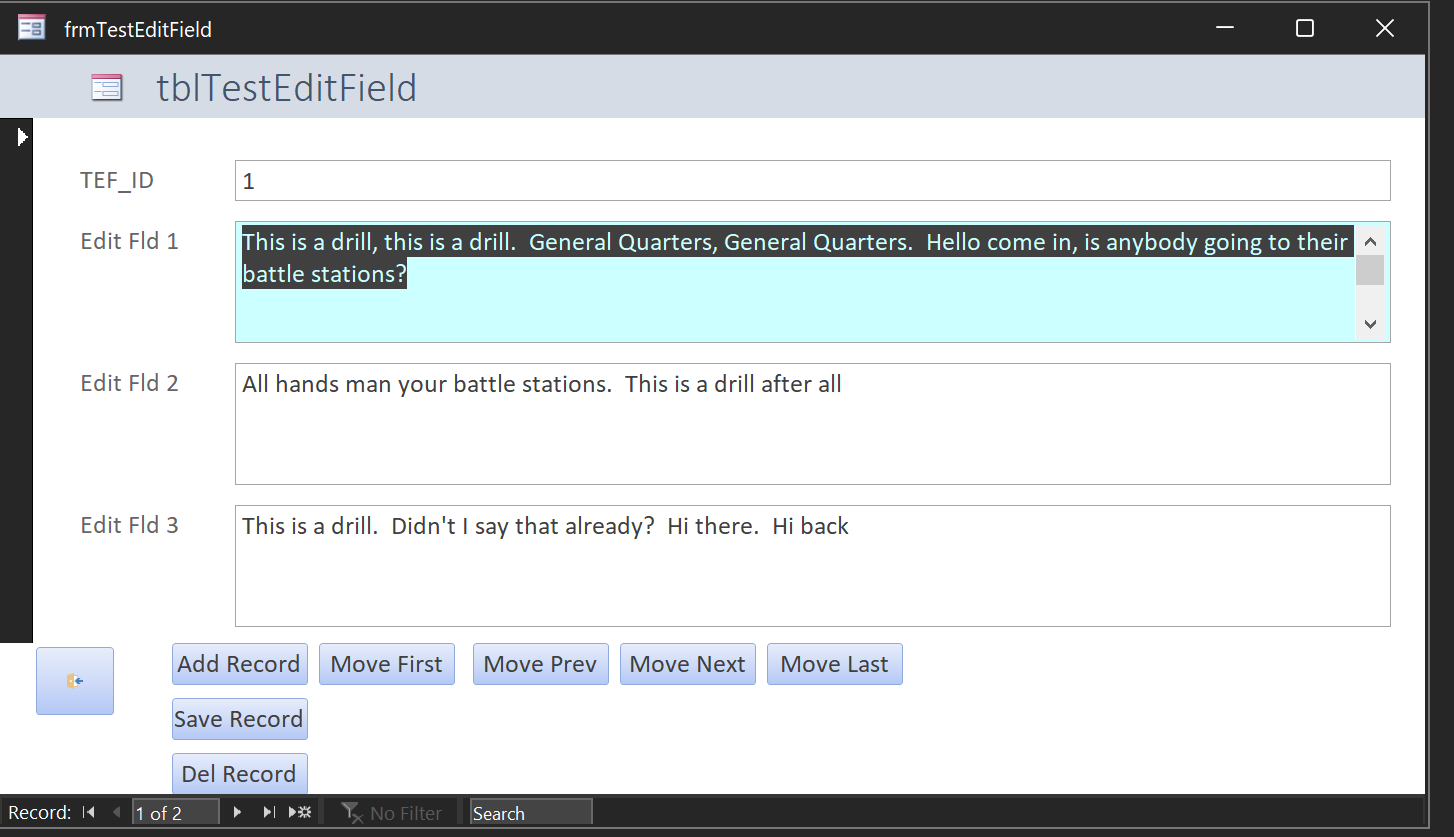Click the TEF_ID label

(x=117, y=181)
